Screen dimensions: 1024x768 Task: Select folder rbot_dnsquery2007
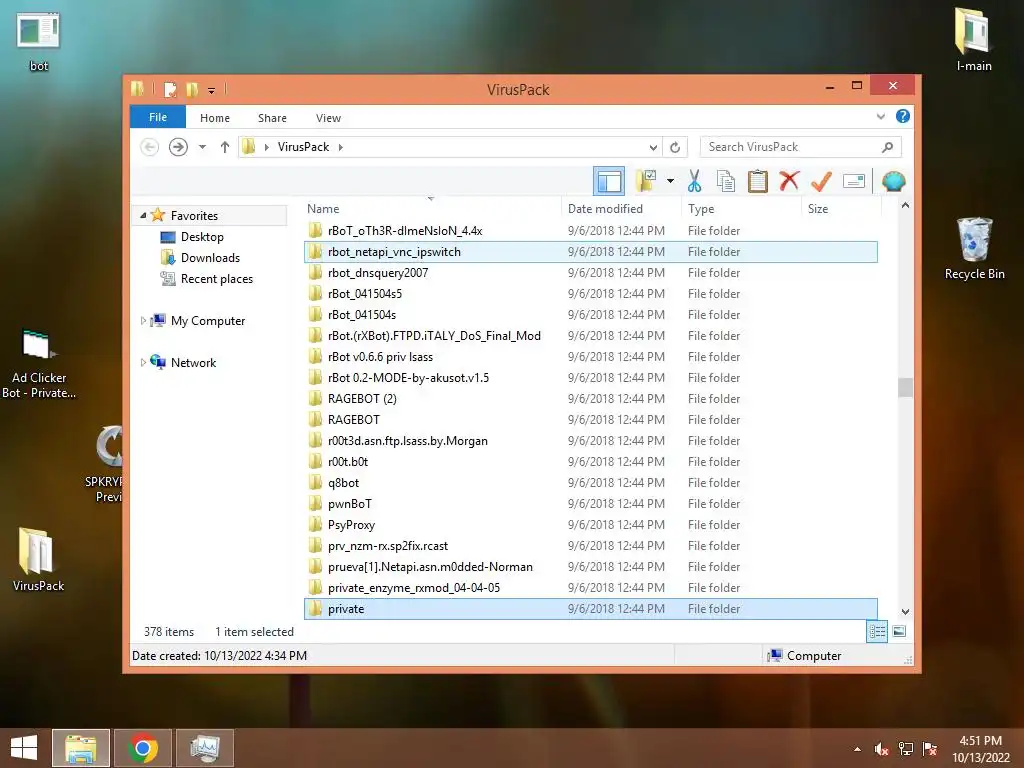[591, 273]
